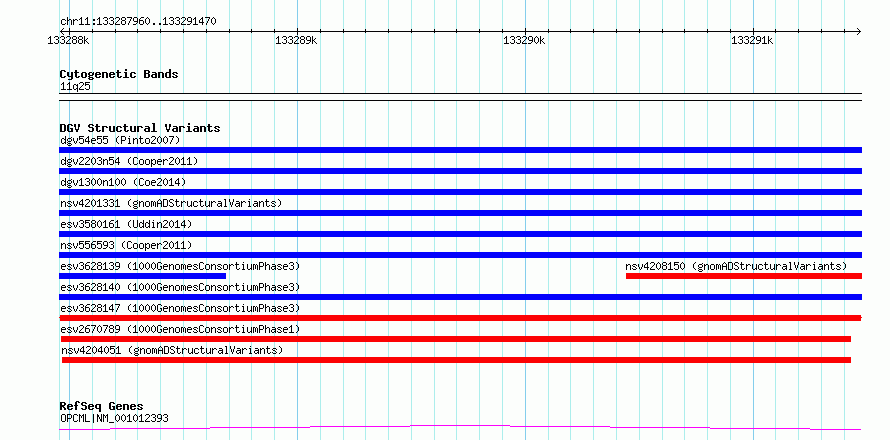Viewport: 890px width, 440px height.
Task: Click the 133290k ruler label
Action: coord(524,40)
